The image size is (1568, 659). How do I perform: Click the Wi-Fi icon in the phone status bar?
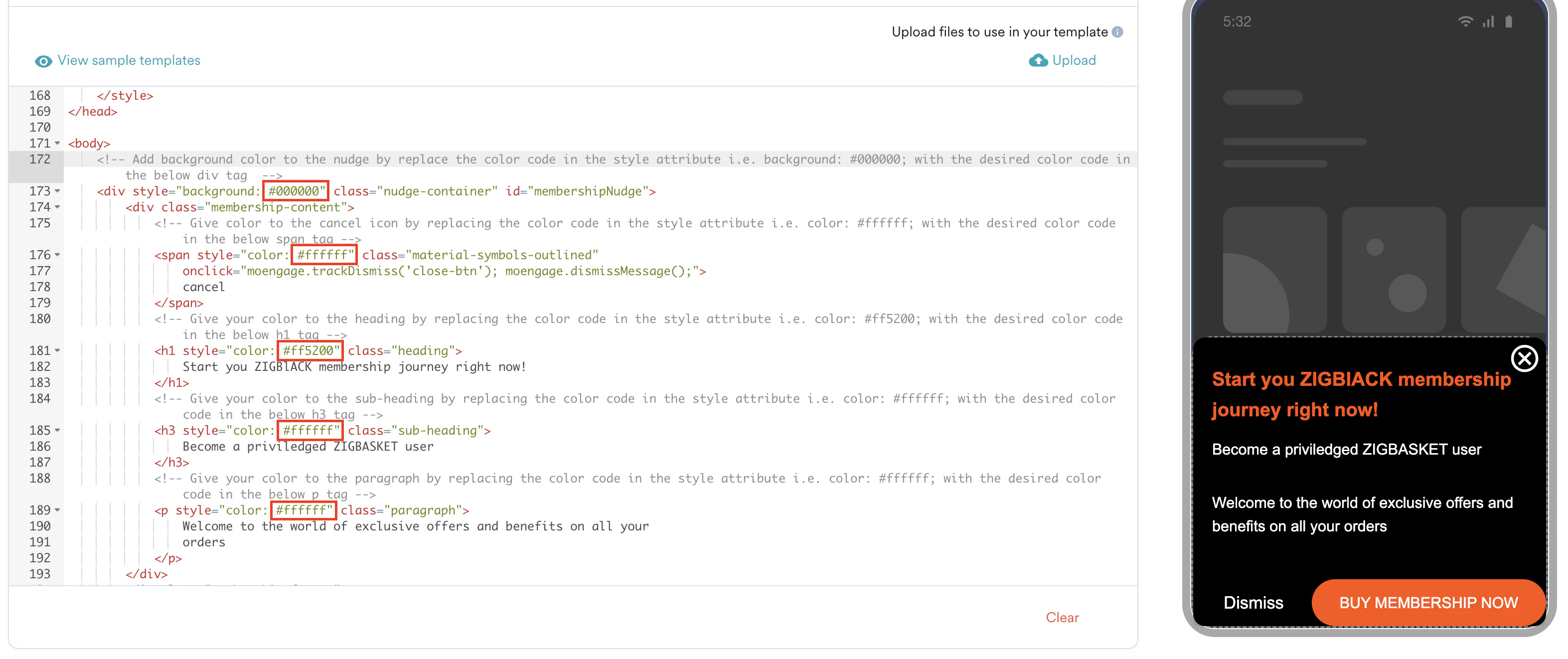[x=1466, y=22]
